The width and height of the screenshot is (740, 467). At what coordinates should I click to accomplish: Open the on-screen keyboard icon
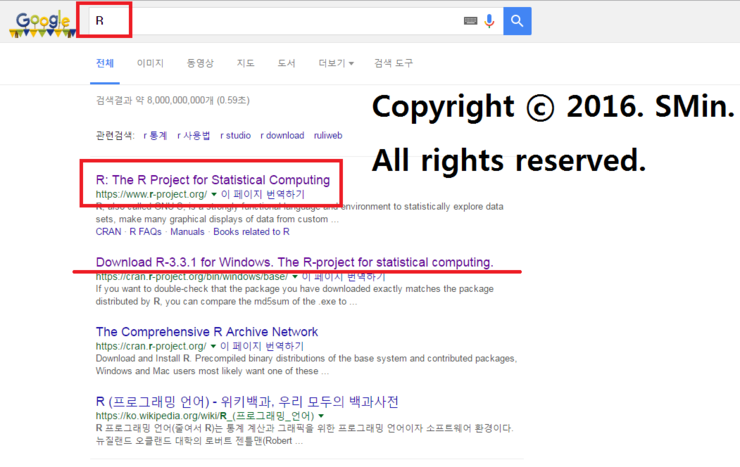(471, 21)
